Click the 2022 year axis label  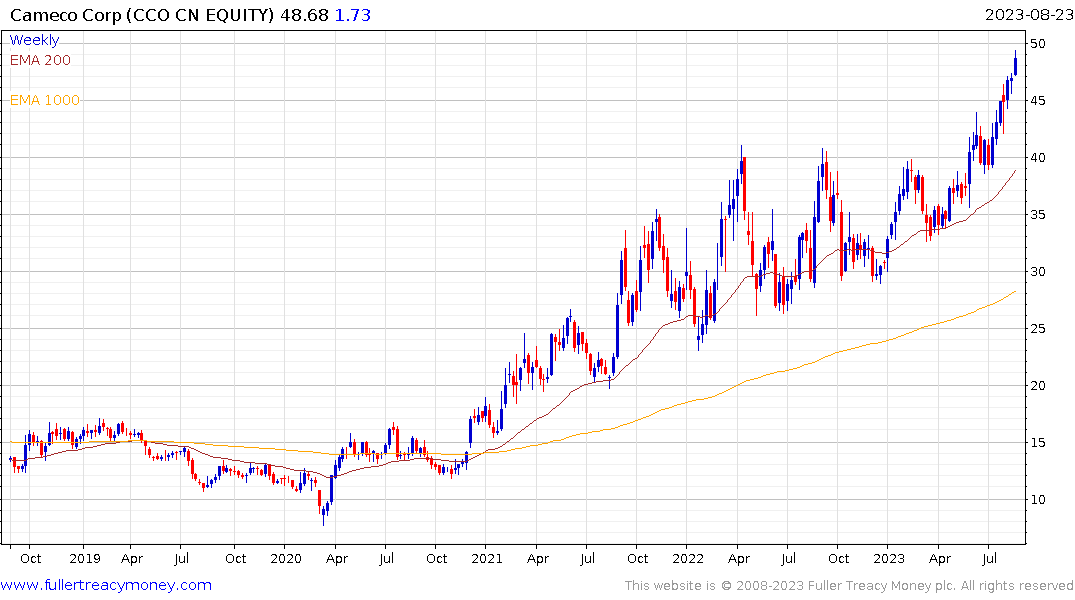[688, 558]
